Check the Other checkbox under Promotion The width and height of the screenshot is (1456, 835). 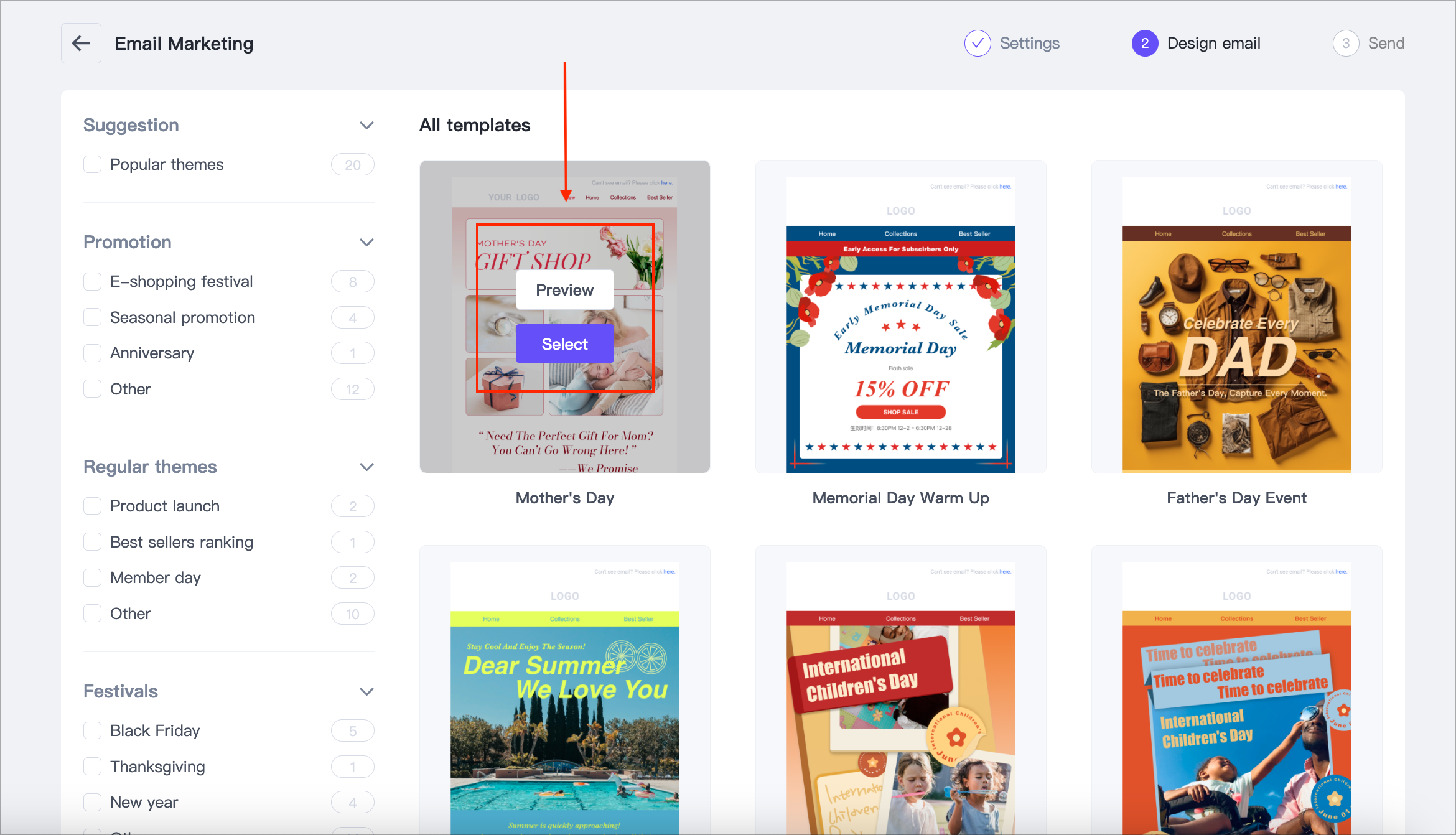[93, 389]
